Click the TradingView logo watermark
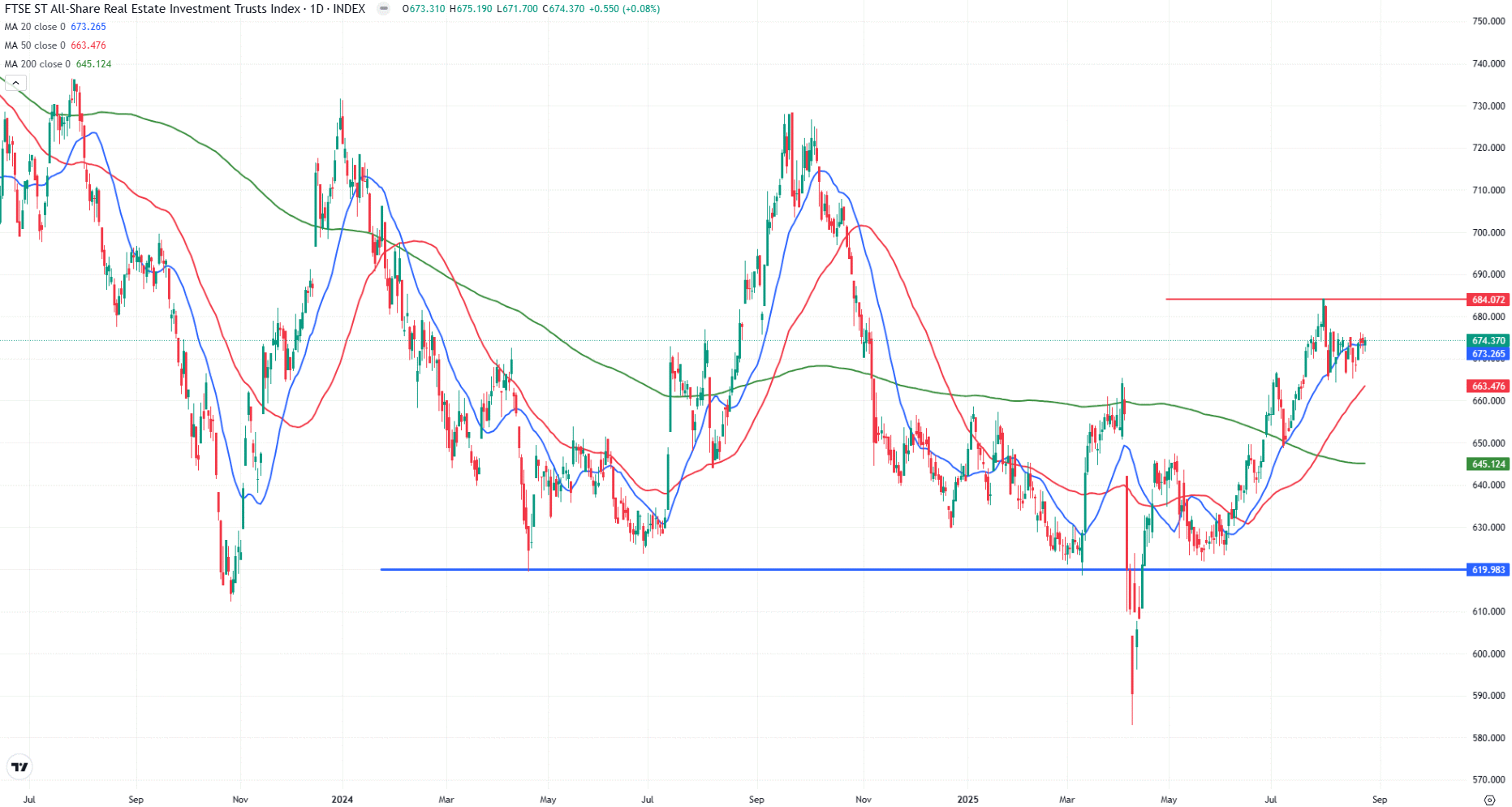The image size is (1512, 807). [x=19, y=766]
